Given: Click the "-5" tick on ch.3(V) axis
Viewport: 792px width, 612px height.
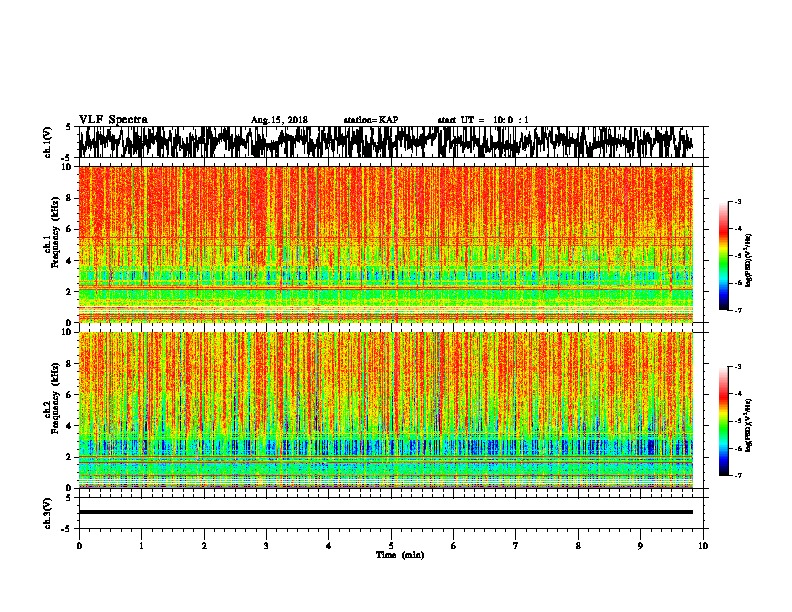Looking at the screenshot, I should (66, 529).
